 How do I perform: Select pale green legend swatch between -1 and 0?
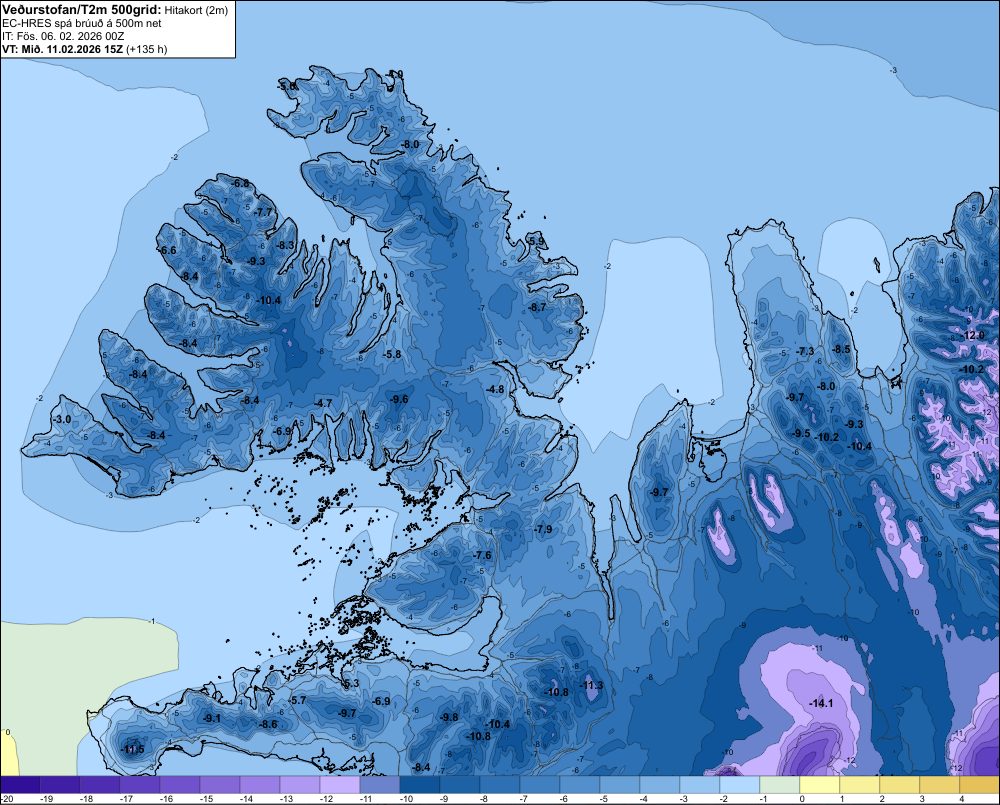779,784
